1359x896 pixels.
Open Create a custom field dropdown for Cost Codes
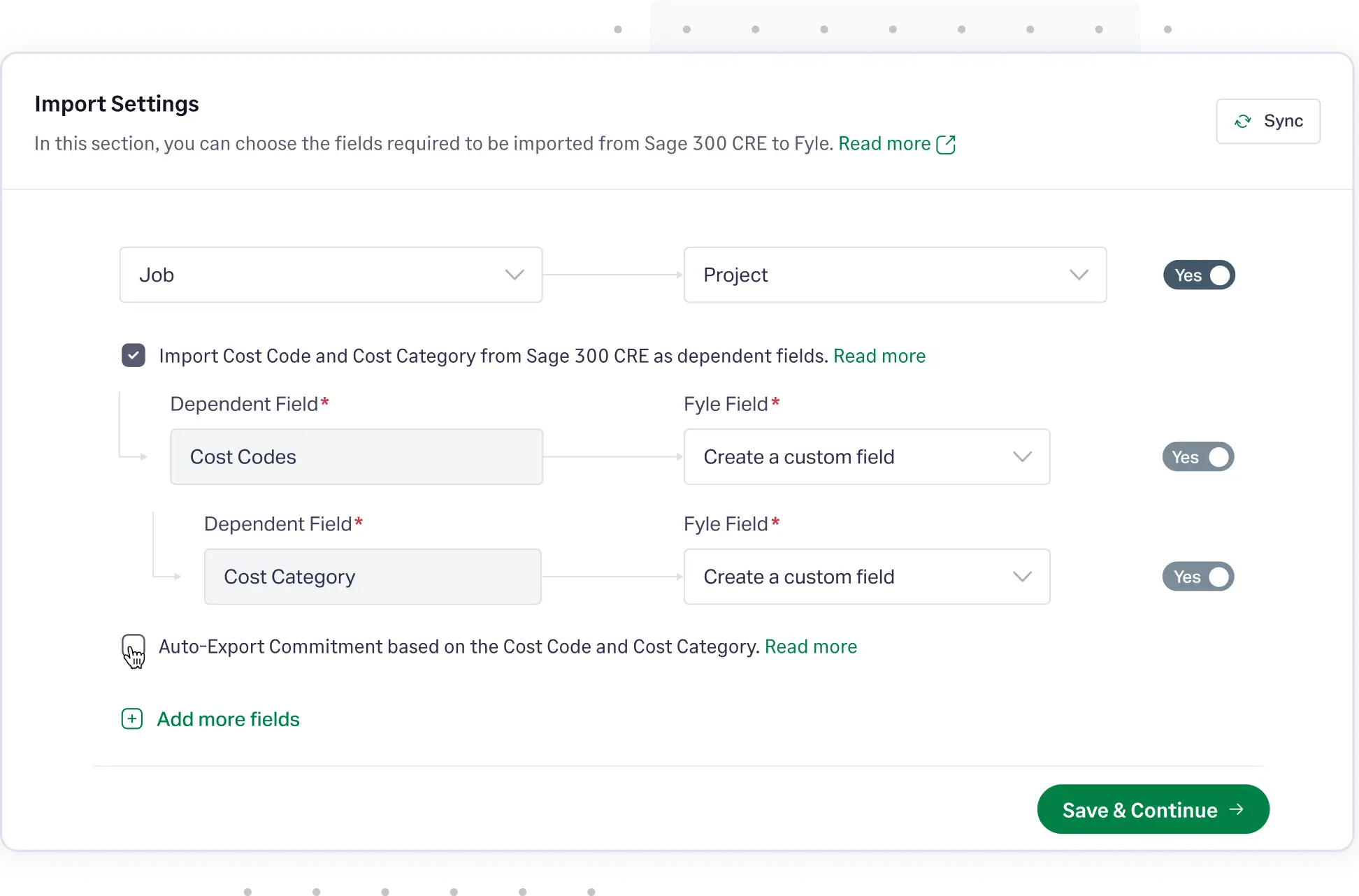pyautogui.click(x=866, y=456)
